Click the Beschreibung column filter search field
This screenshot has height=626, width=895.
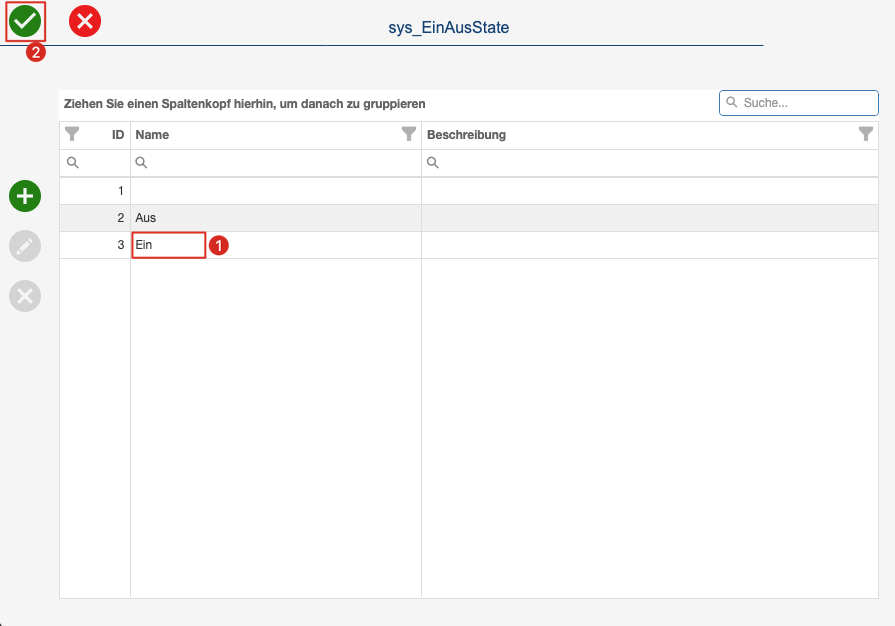point(650,163)
